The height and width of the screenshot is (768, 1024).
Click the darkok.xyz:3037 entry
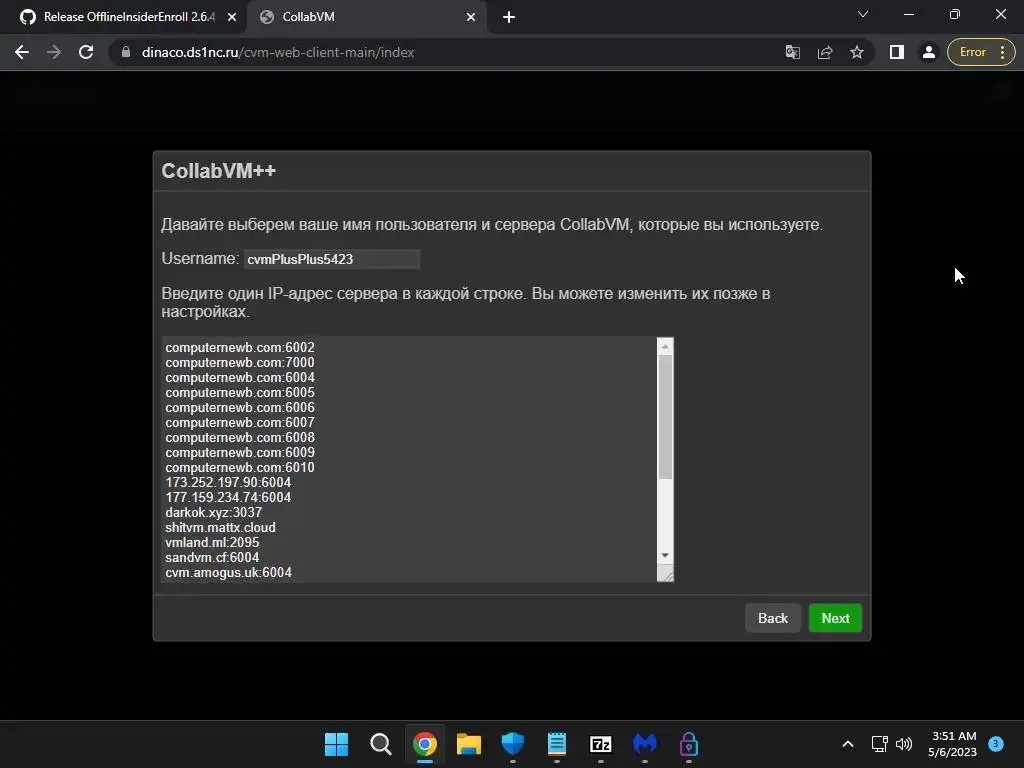(214, 513)
